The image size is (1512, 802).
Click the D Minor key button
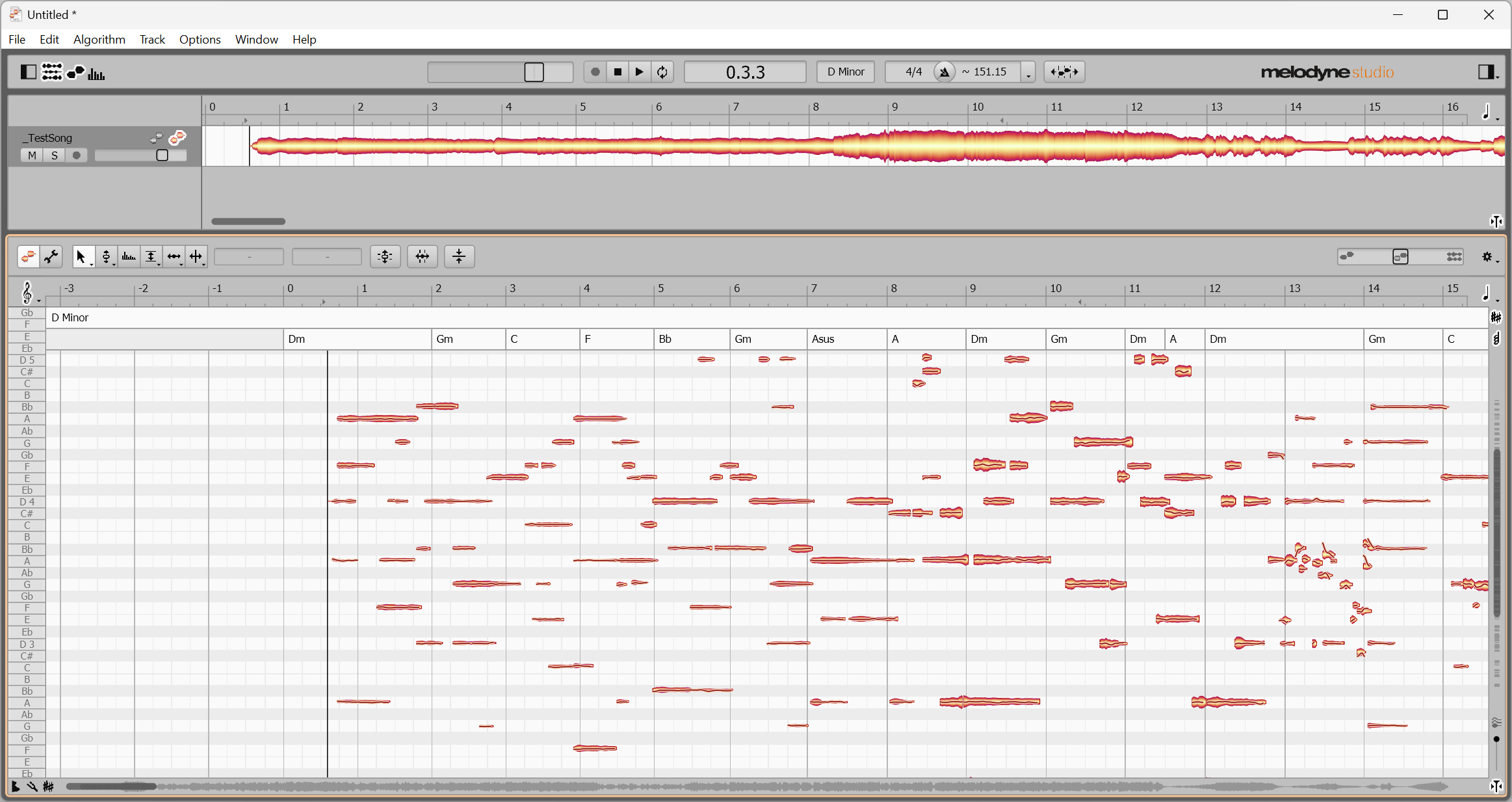click(845, 72)
